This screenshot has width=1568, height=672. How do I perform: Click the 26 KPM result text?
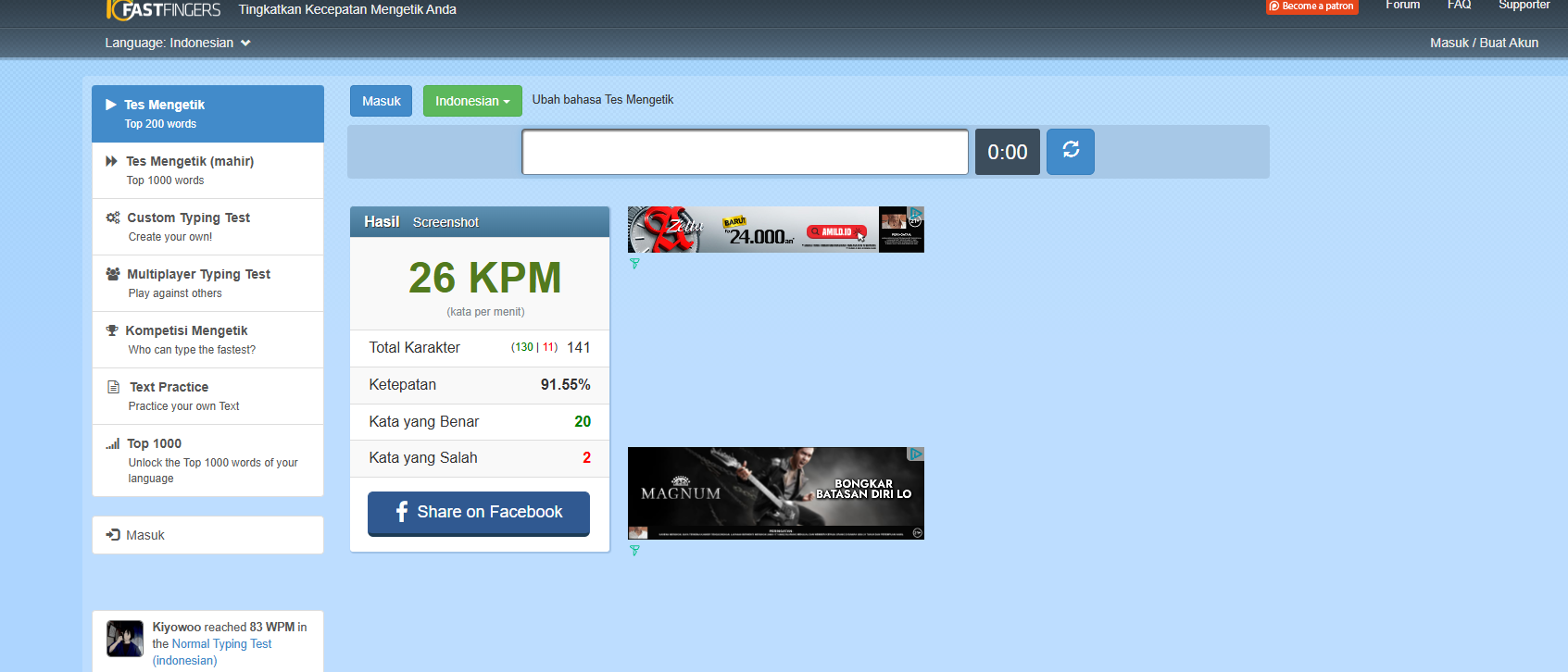click(x=485, y=278)
